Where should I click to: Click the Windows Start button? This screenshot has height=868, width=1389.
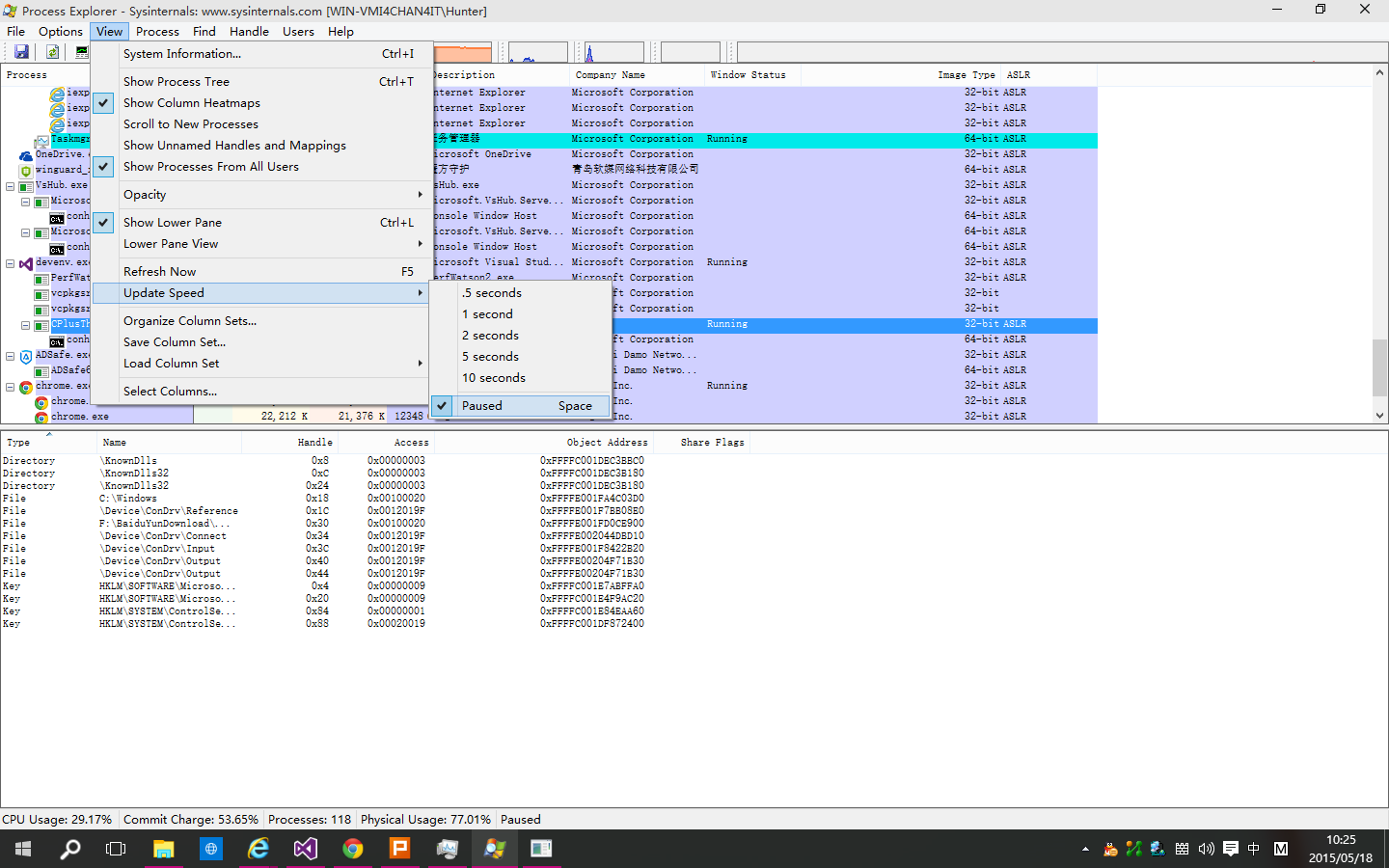pos(23,849)
